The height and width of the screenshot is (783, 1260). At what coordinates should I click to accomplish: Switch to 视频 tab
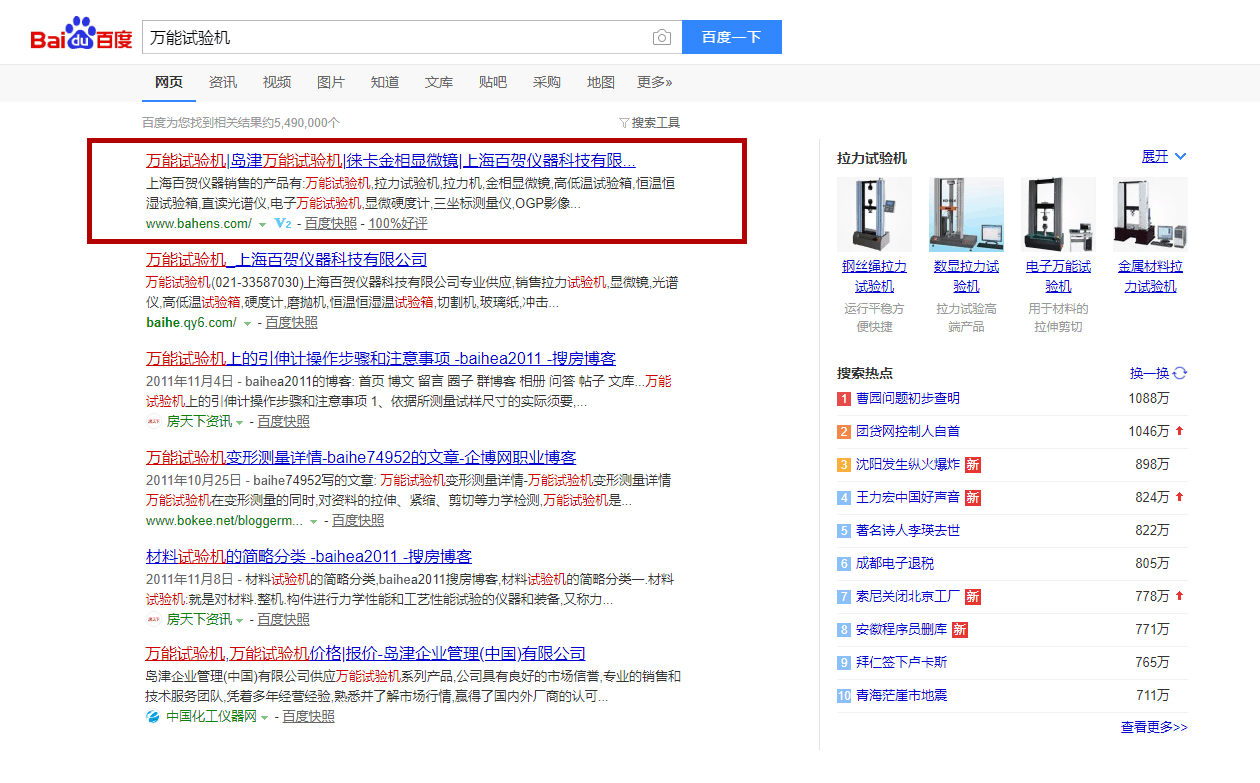(x=277, y=82)
